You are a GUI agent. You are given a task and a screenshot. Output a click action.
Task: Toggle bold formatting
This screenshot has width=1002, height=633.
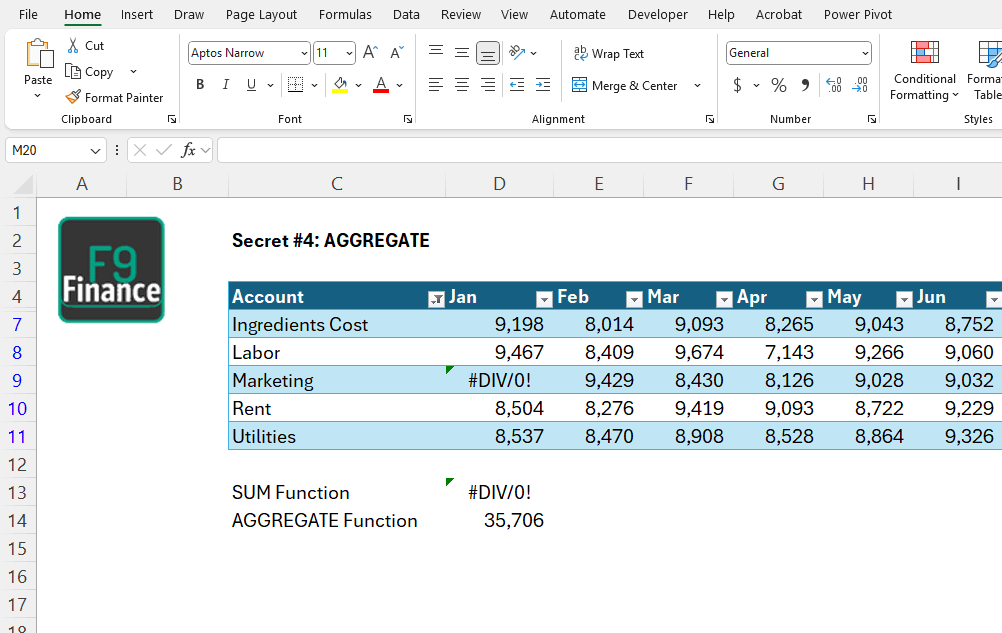(x=199, y=84)
